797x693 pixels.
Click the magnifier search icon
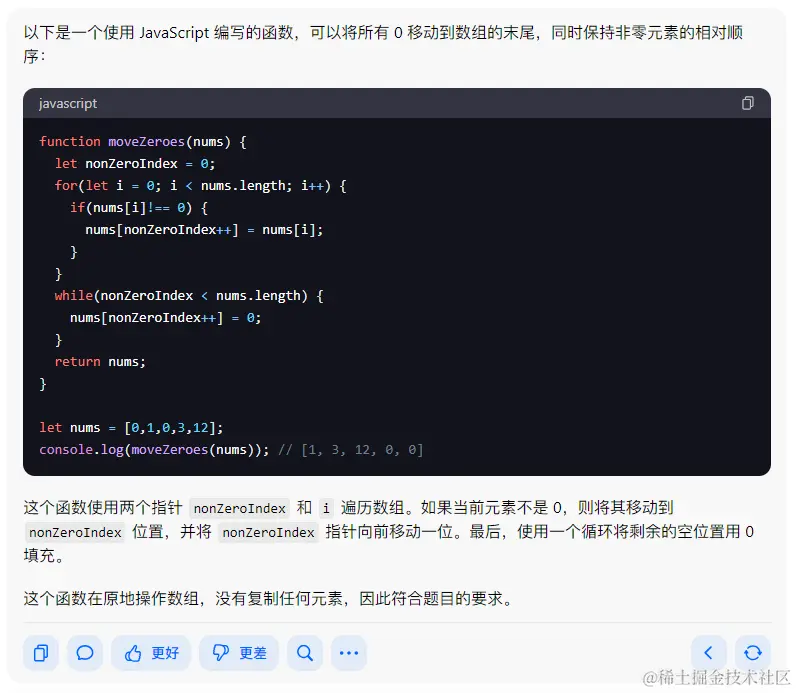pyautogui.click(x=305, y=652)
